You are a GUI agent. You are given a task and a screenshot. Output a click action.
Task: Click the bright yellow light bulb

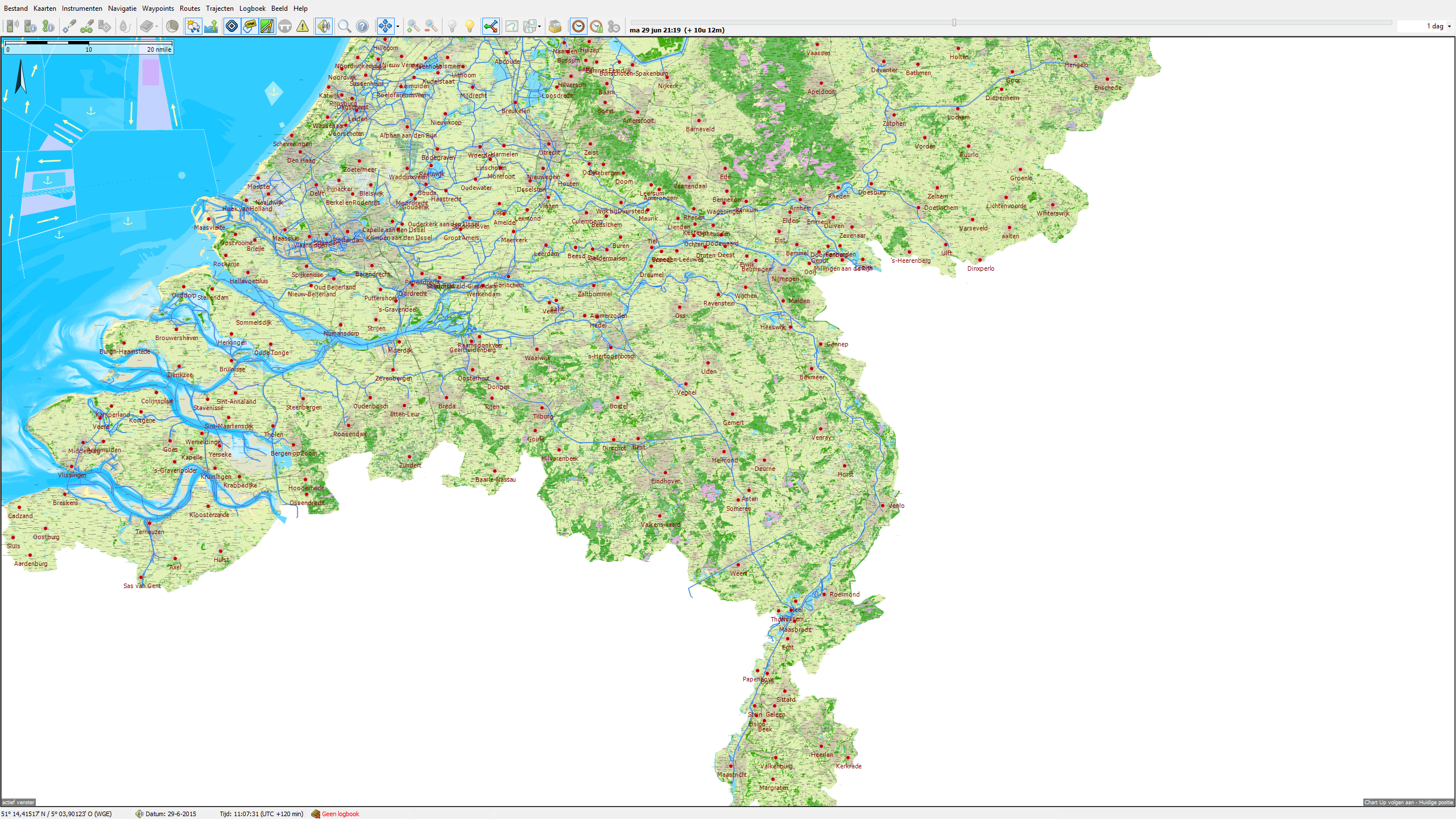[x=470, y=26]
